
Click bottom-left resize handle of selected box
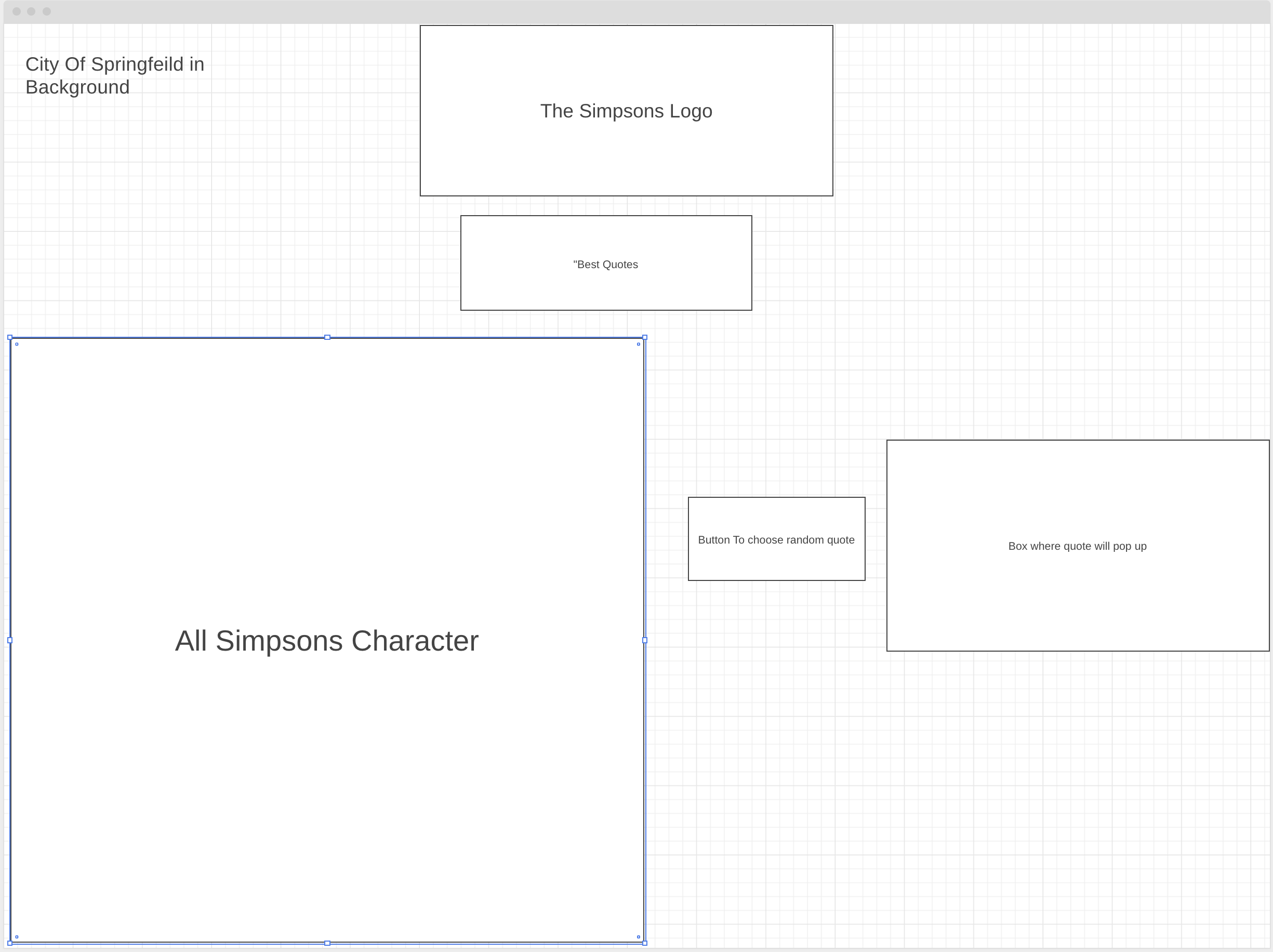10,943
